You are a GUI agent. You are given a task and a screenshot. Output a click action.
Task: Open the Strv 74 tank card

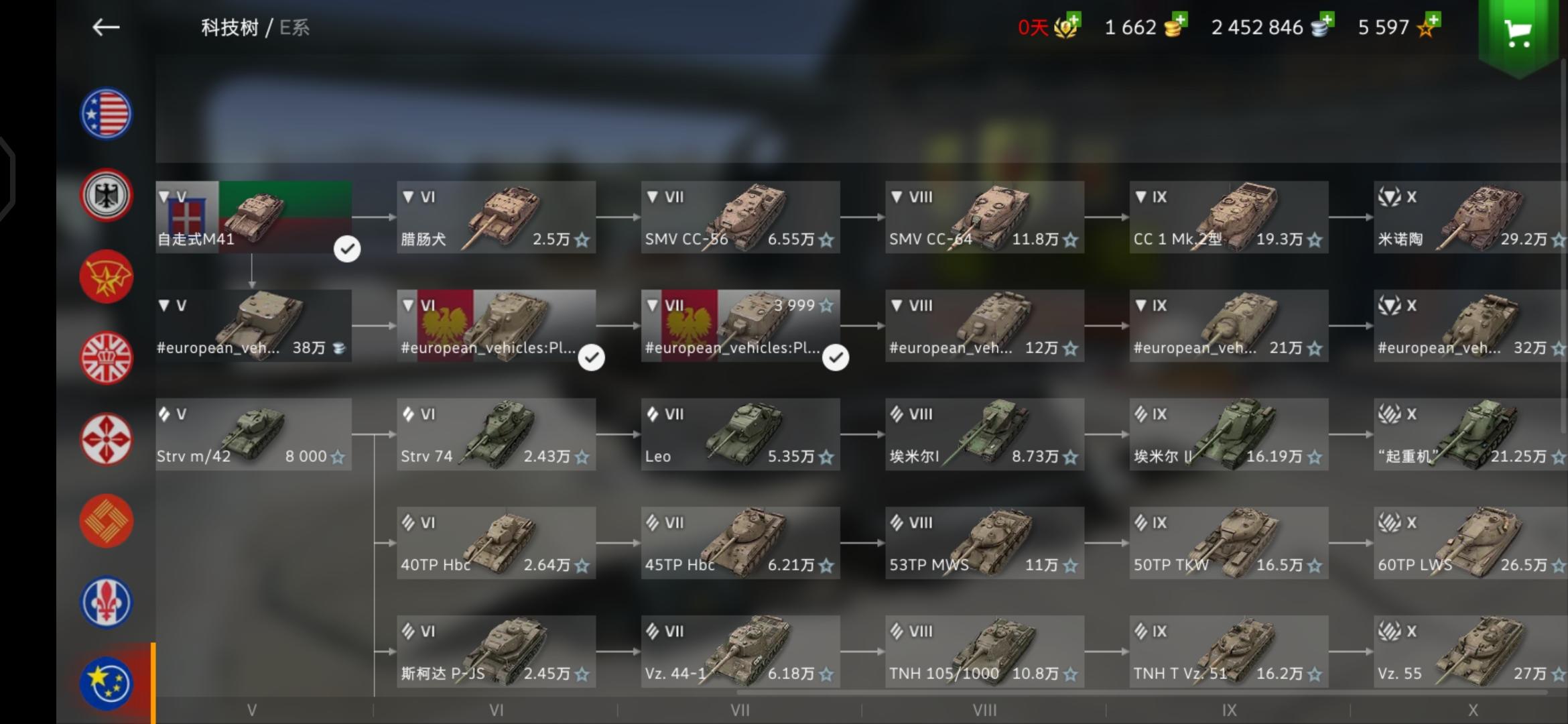(x=496, y=434)
